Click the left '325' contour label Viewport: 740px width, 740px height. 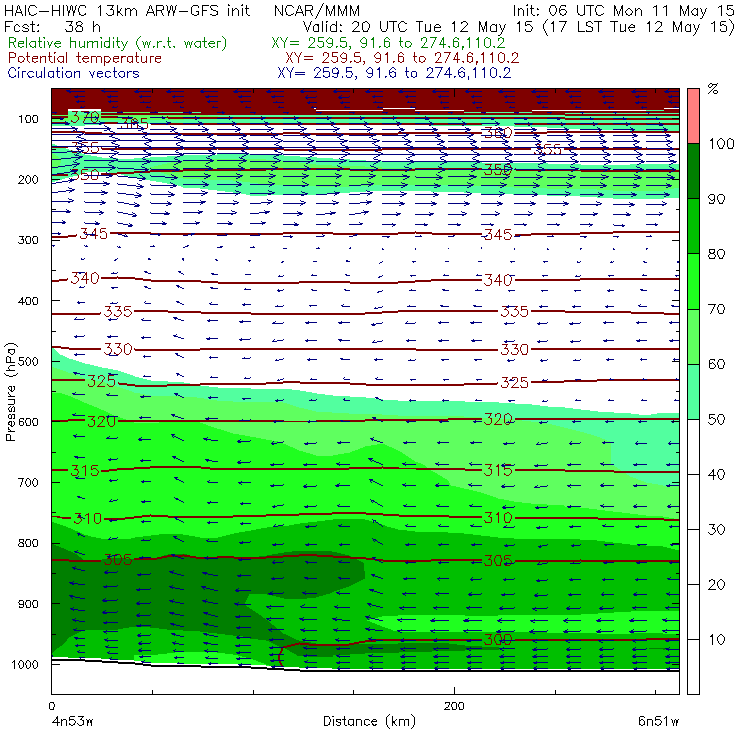(x=101, y=381)
